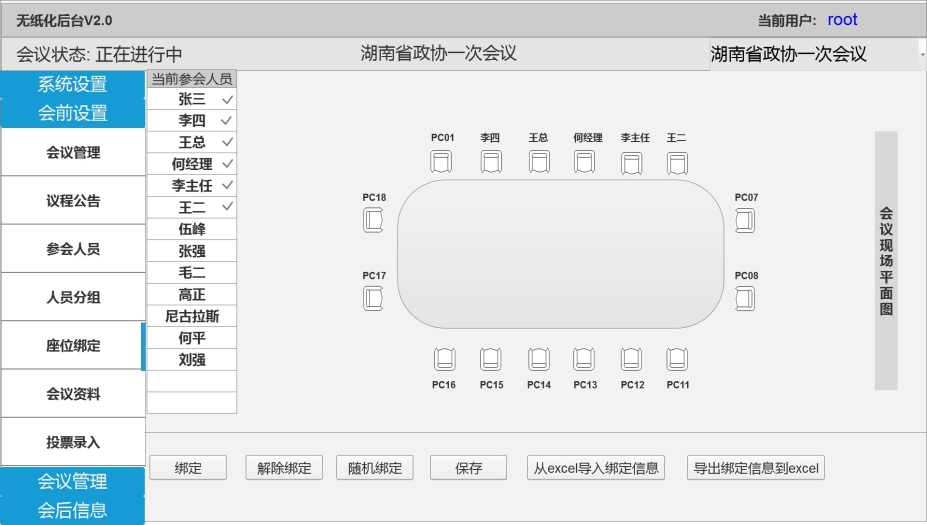Select the seat icon assigned to 李四

[x=491, y=161]
